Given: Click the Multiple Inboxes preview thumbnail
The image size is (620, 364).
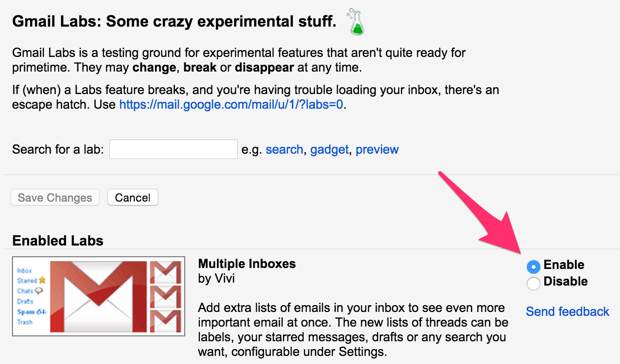Looking at the screenshot, I should coord(98,296).
